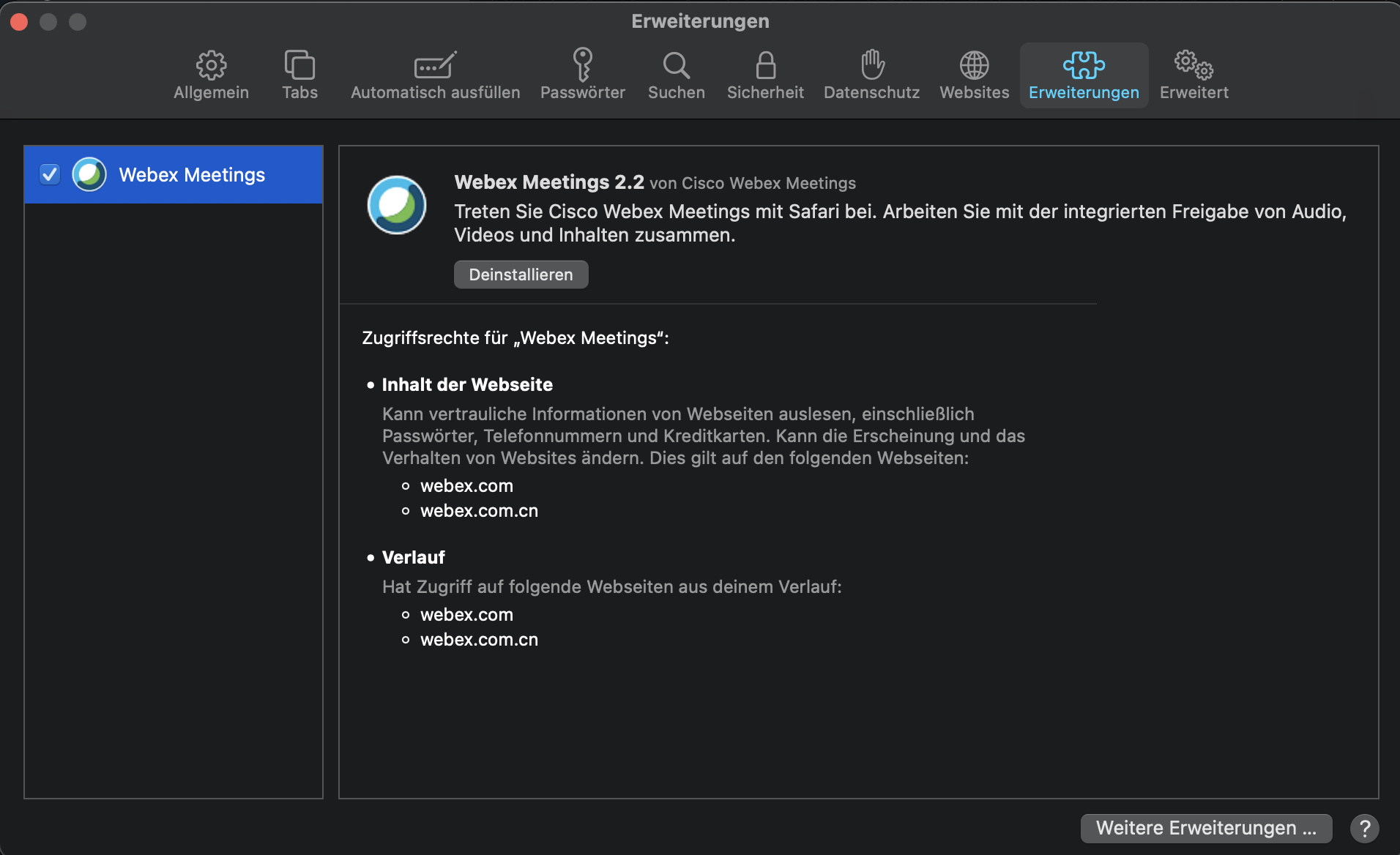Open the Sicherheit pane
1400x855 pixels.
(x=765, y=75)
